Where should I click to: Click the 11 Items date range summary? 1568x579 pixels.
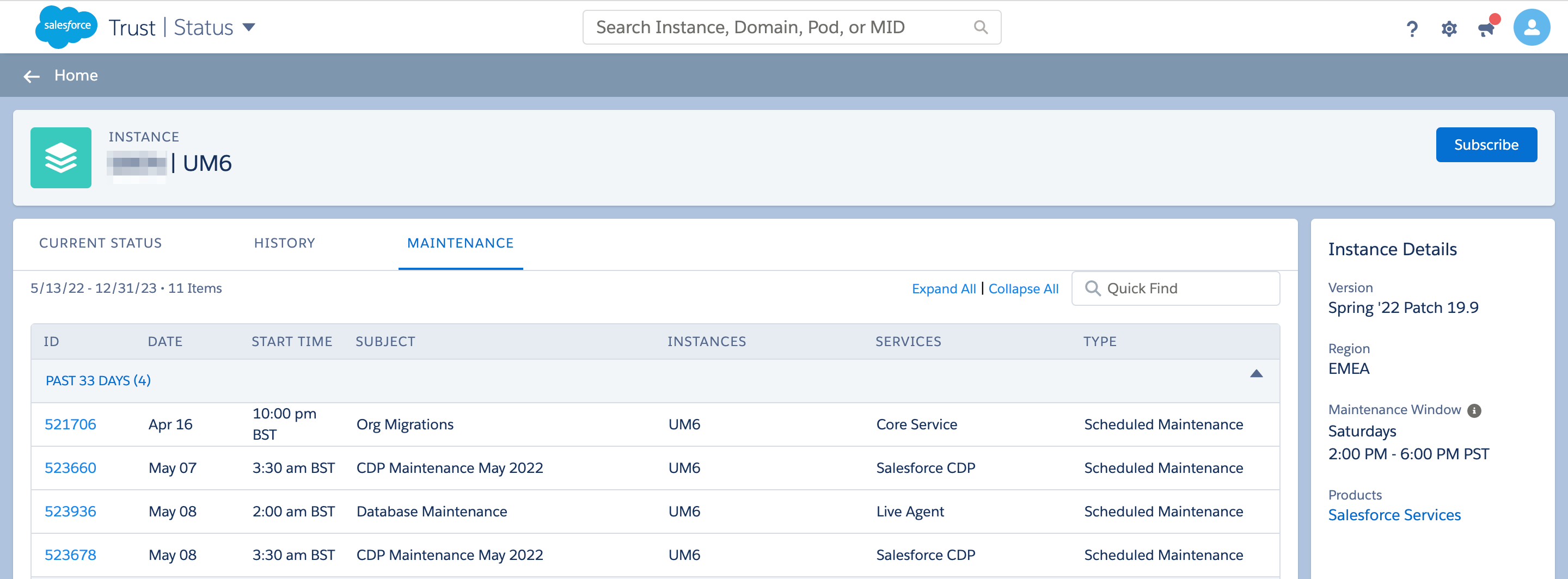126,288
